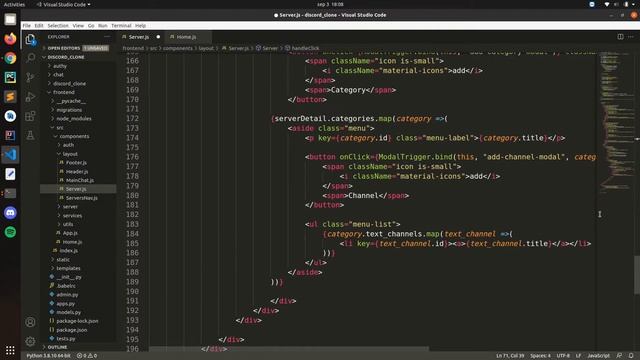Image resolution: width=640 pixels, height=360 pixels.
Task: Expand the chat folder
Action: coord(58,75)
